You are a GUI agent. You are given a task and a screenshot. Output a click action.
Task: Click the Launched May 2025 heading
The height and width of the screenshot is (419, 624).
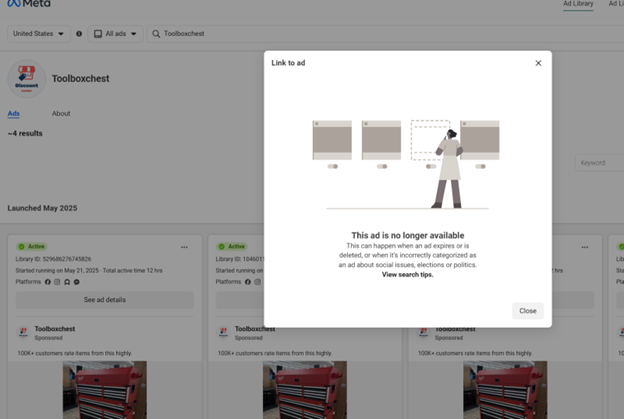tap(42, 208)
